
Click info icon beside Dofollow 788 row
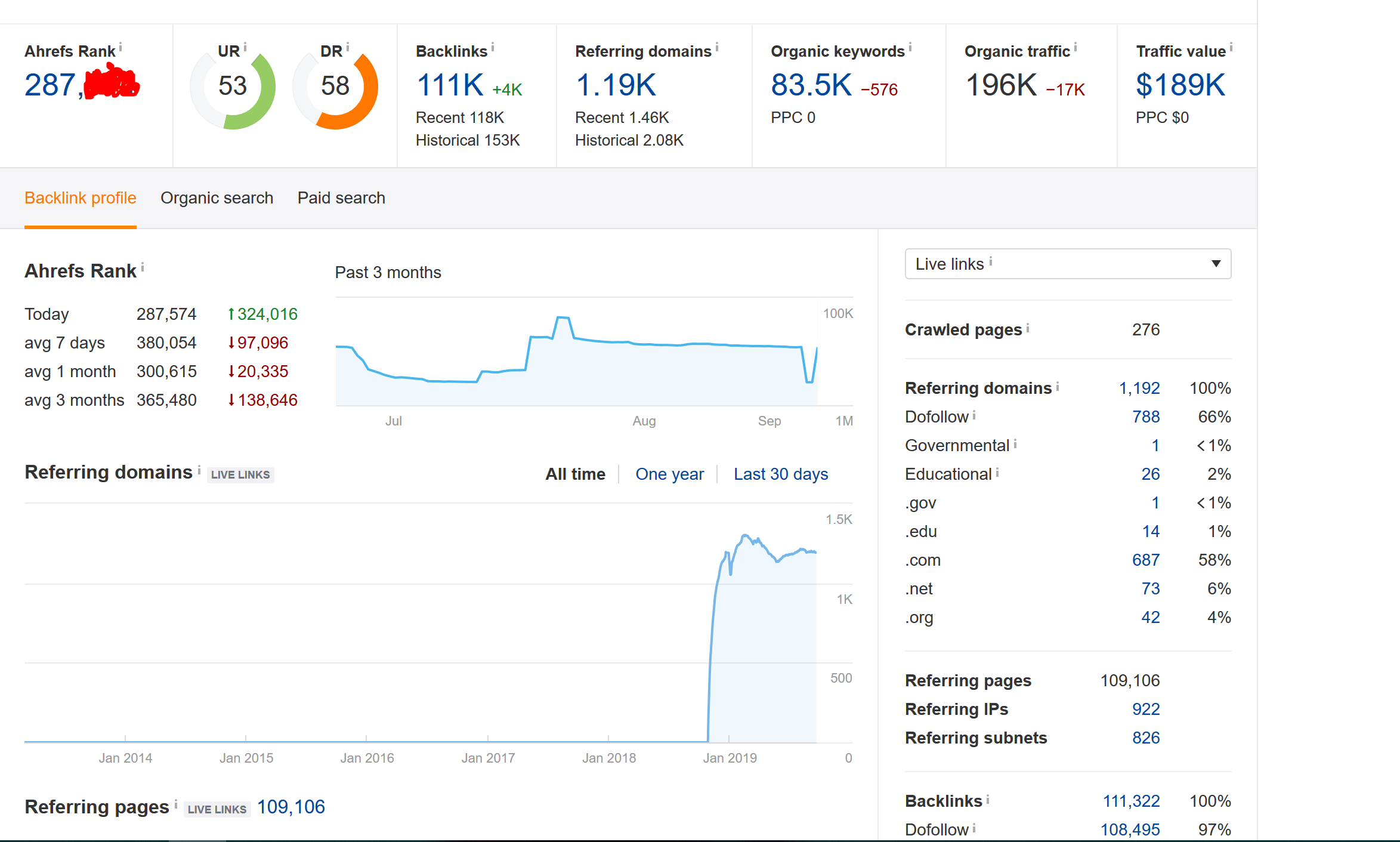pos(974,415)
